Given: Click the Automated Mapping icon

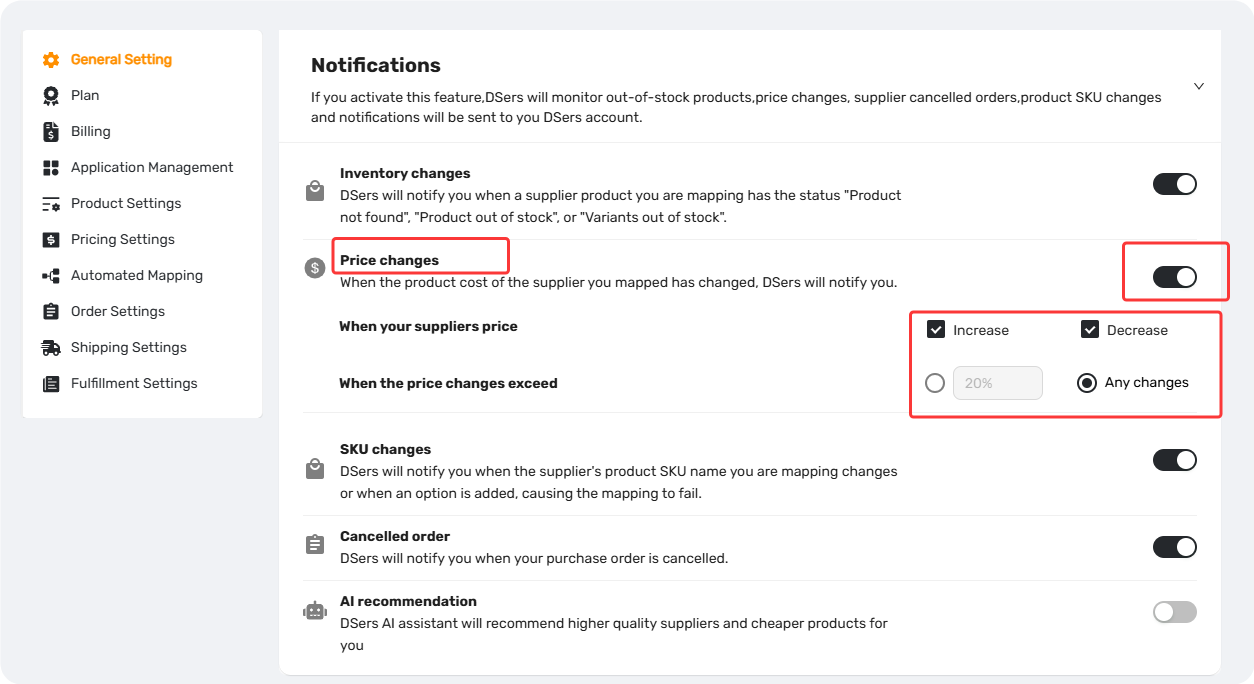Looking at the screenshot, I should 51,276.
